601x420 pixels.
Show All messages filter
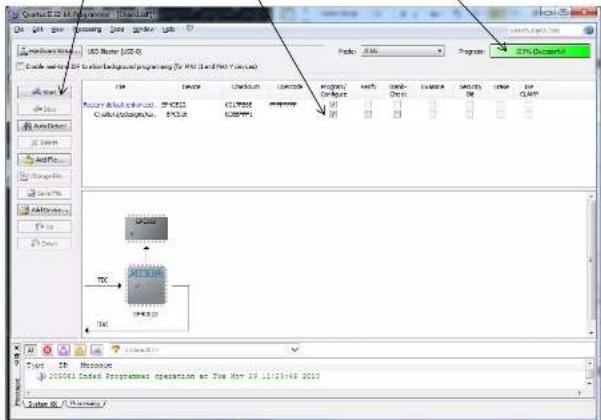pyautogui.click(x=30, y=349)
